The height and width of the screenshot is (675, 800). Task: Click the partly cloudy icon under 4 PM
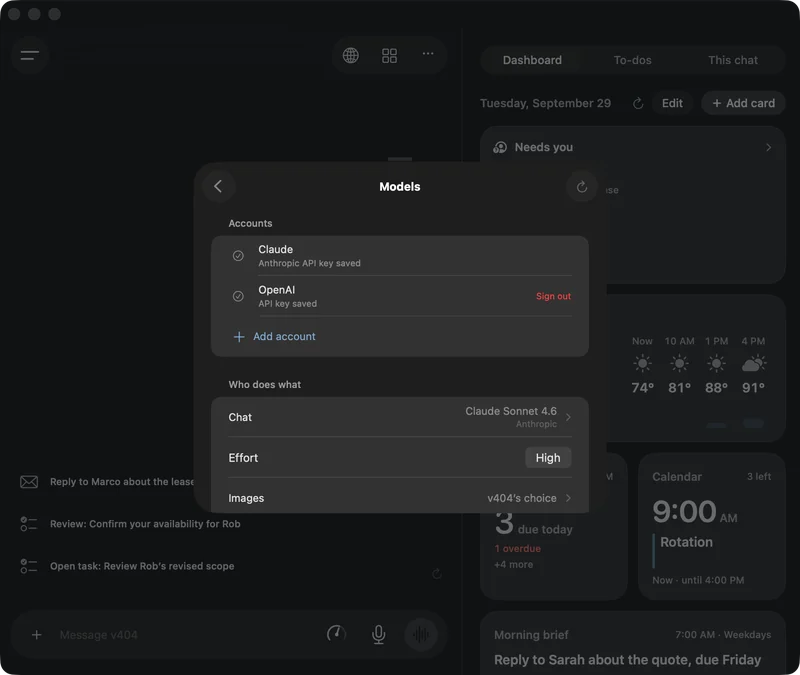coord(754,363)
